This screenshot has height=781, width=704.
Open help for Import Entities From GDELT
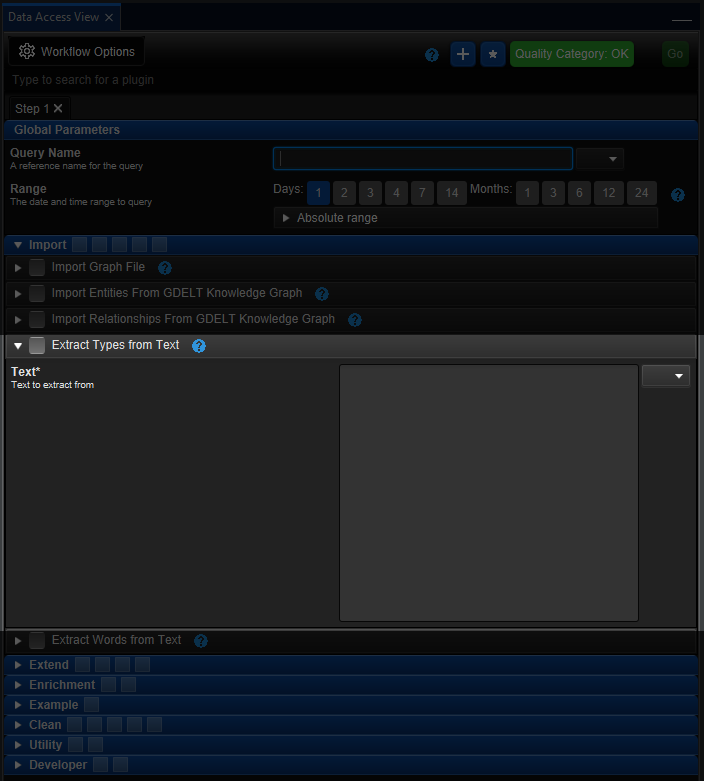pyautogui.click(x=322, y=294)
